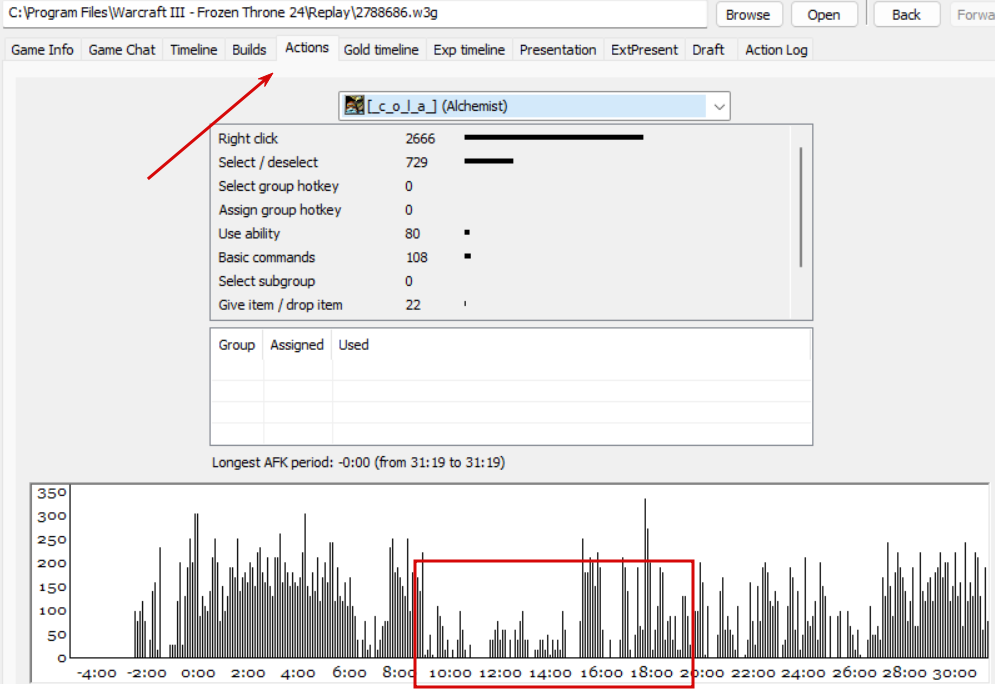Click the 2666 right click count
This screenshot has width=995, height=689.
(x=420, y=138)
